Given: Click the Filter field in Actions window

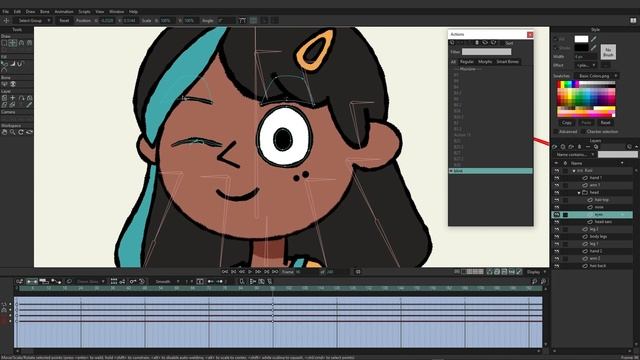Looking at the screenshot, I should pos(486,52).
